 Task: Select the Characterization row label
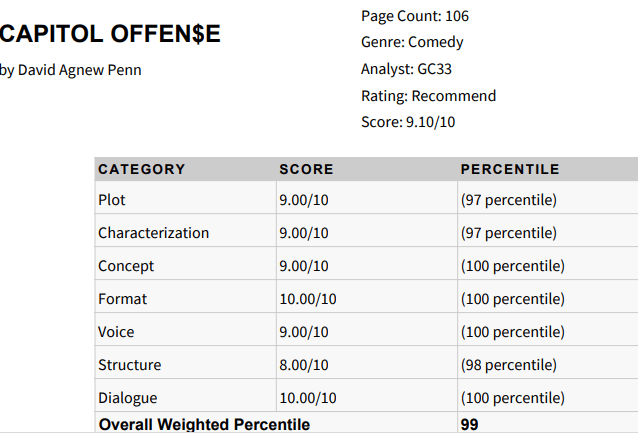[154, 233]
